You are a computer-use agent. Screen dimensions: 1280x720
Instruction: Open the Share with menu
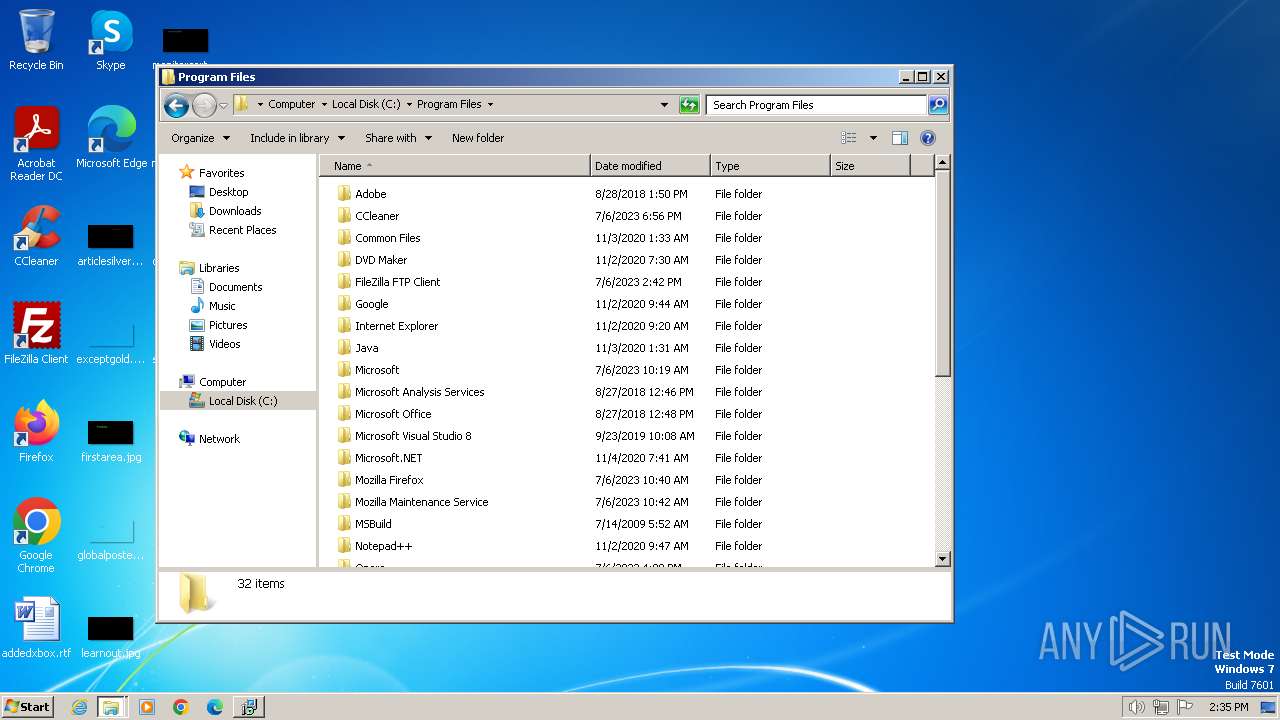(x=398, y=138)
